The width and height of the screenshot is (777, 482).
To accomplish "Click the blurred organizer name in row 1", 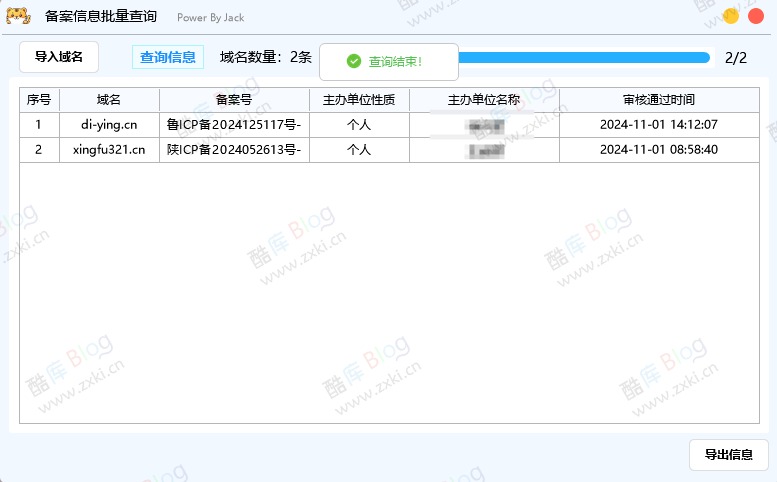I will tap(486, 127).
